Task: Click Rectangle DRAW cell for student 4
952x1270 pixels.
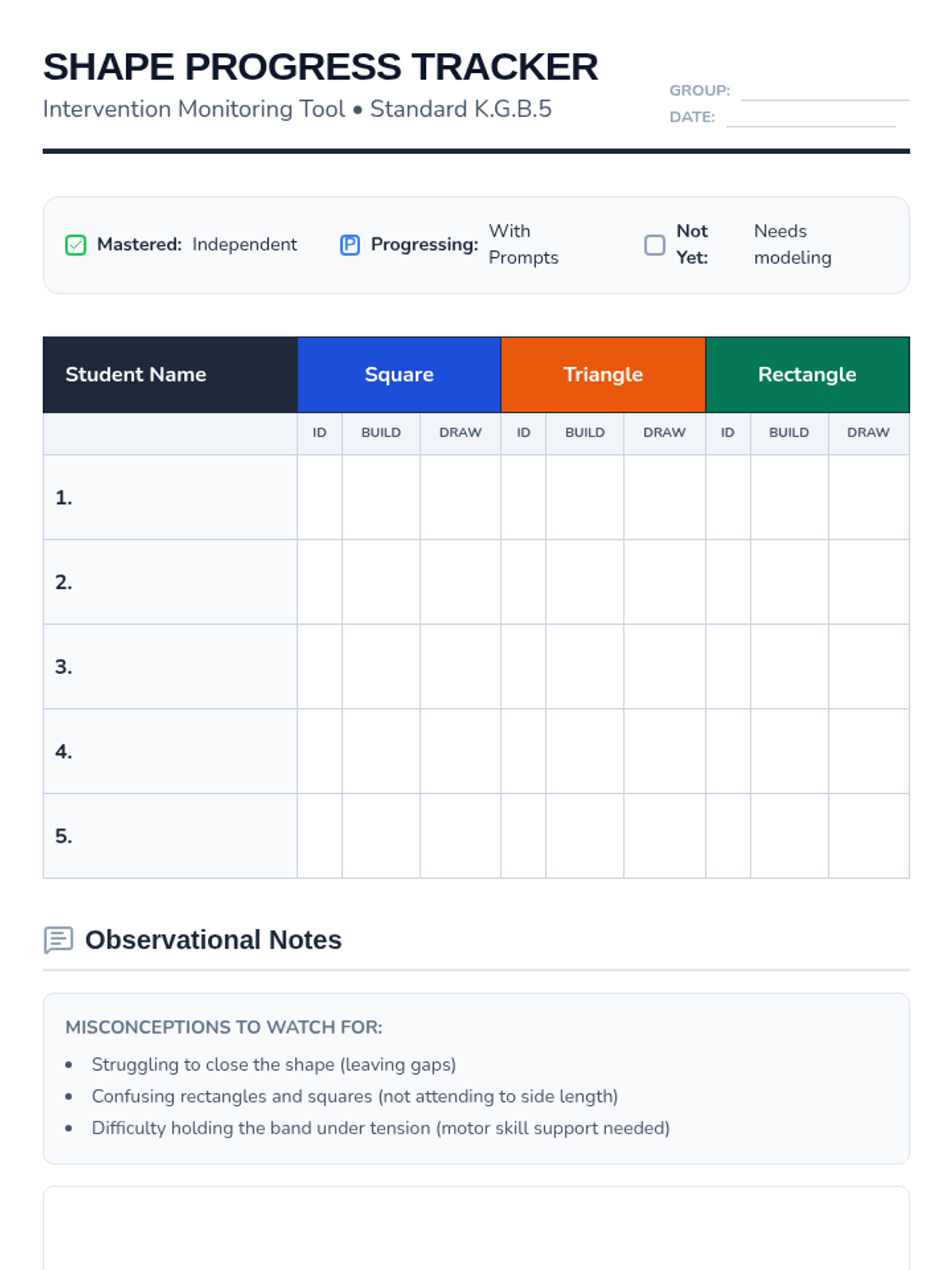Action: point(869,751)
